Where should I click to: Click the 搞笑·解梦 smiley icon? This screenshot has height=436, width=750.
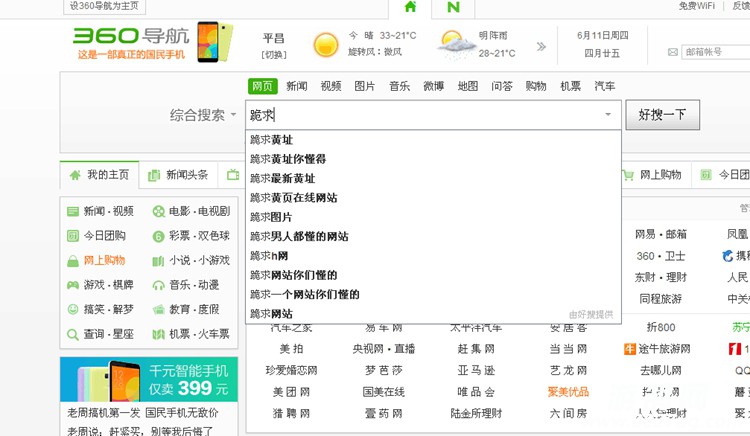pos(73,309)
